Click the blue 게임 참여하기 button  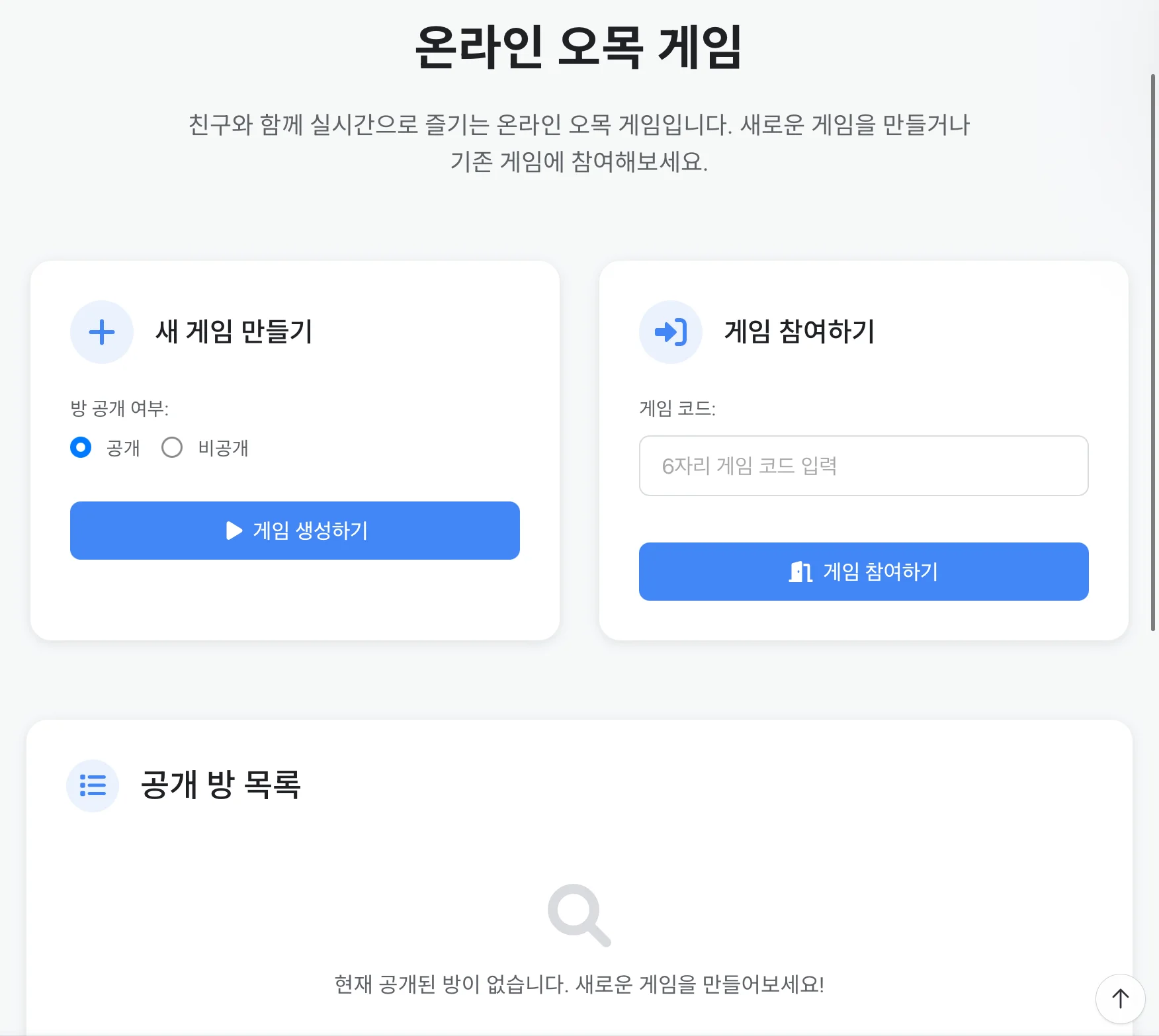click(864, 572)
